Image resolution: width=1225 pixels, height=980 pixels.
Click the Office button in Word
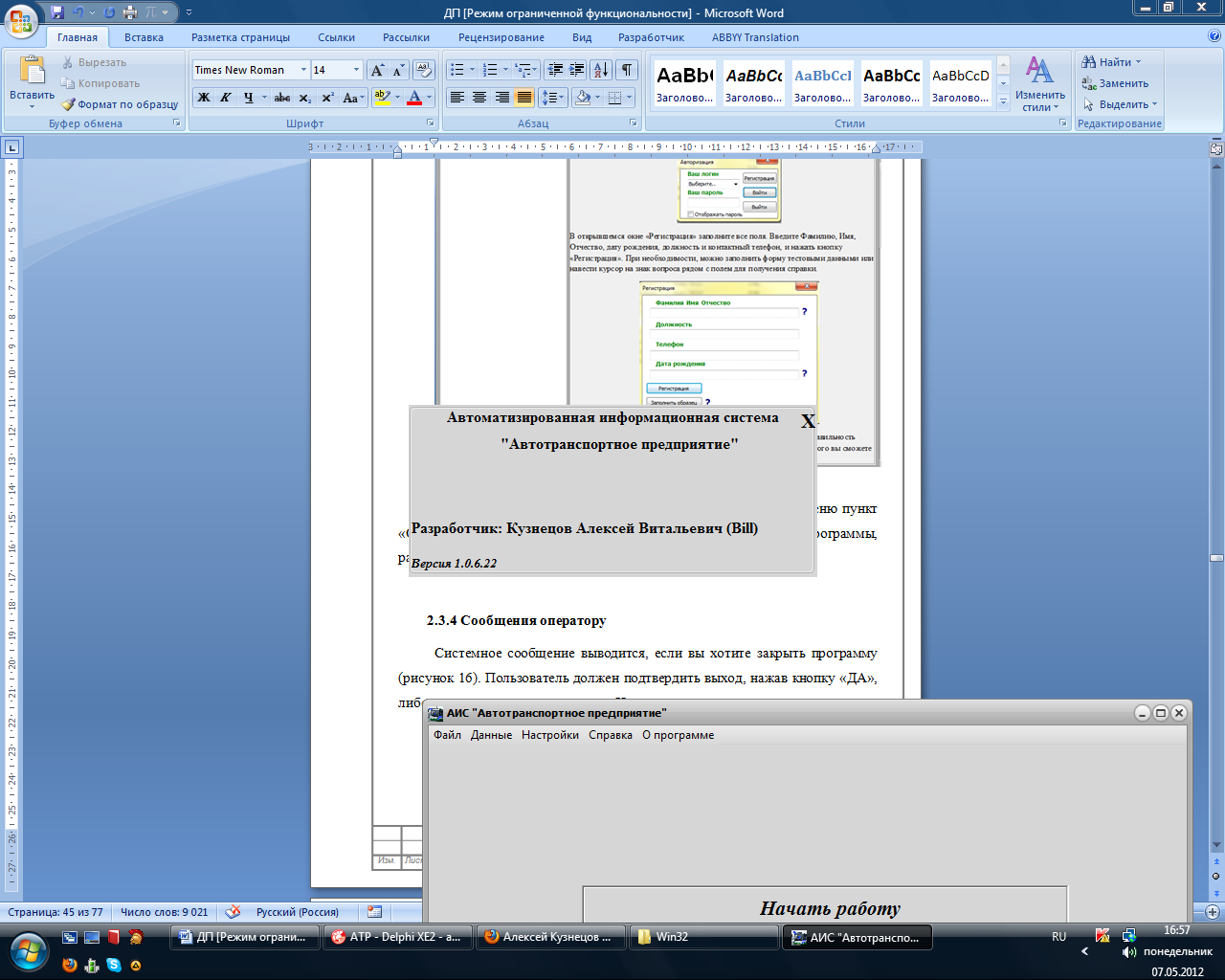pos(21,19)
